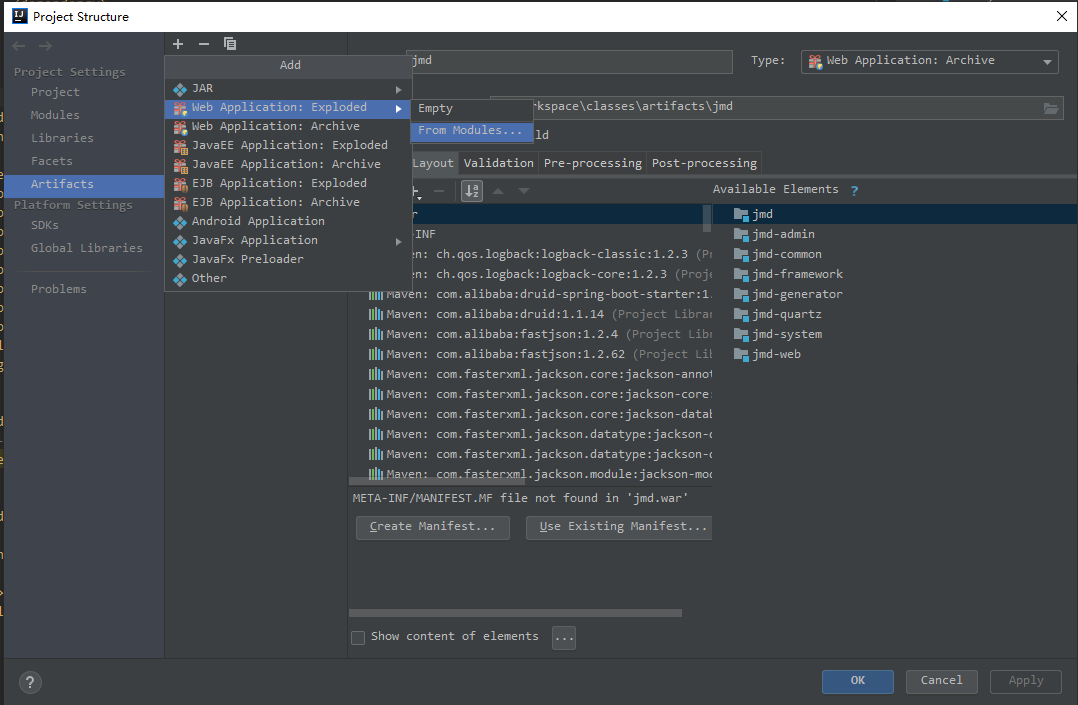Click JavaEE Application: Exploded gift icon

180,146
